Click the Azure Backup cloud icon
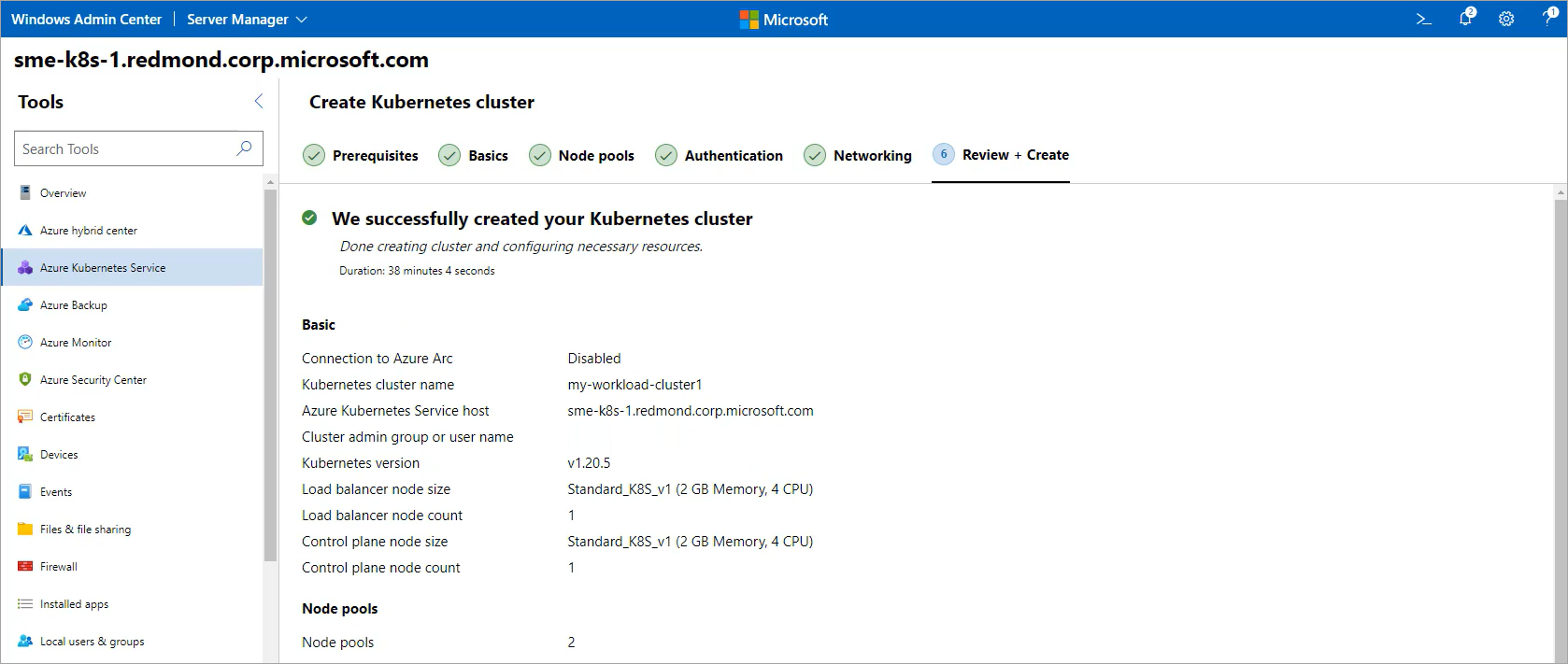Viewport: 1568px width, 664px height. point(25,304)
